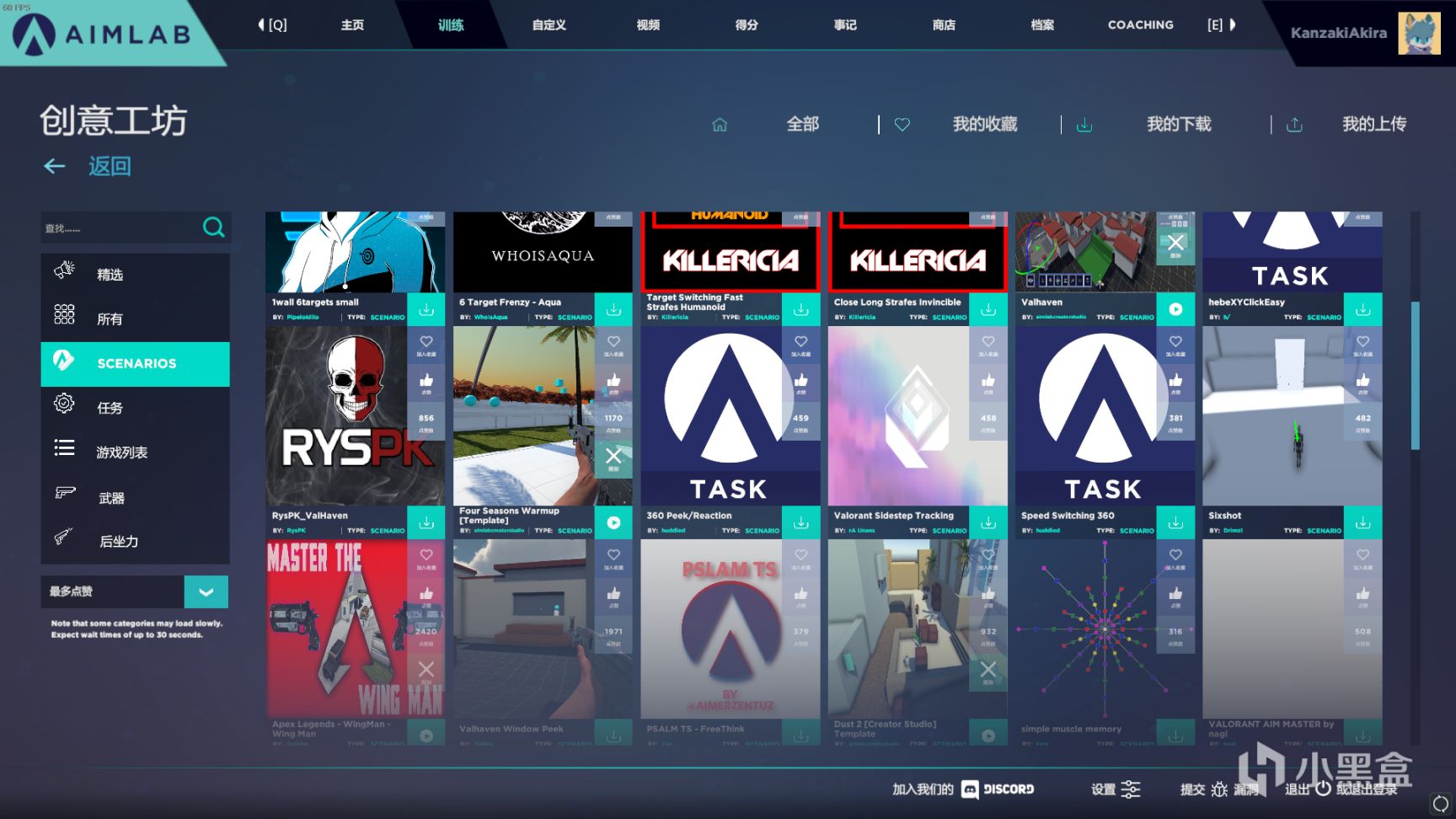Click the upload icon beside 我的上传
This screenshot has height=819, width=1456.
[x=1294, y=125]
